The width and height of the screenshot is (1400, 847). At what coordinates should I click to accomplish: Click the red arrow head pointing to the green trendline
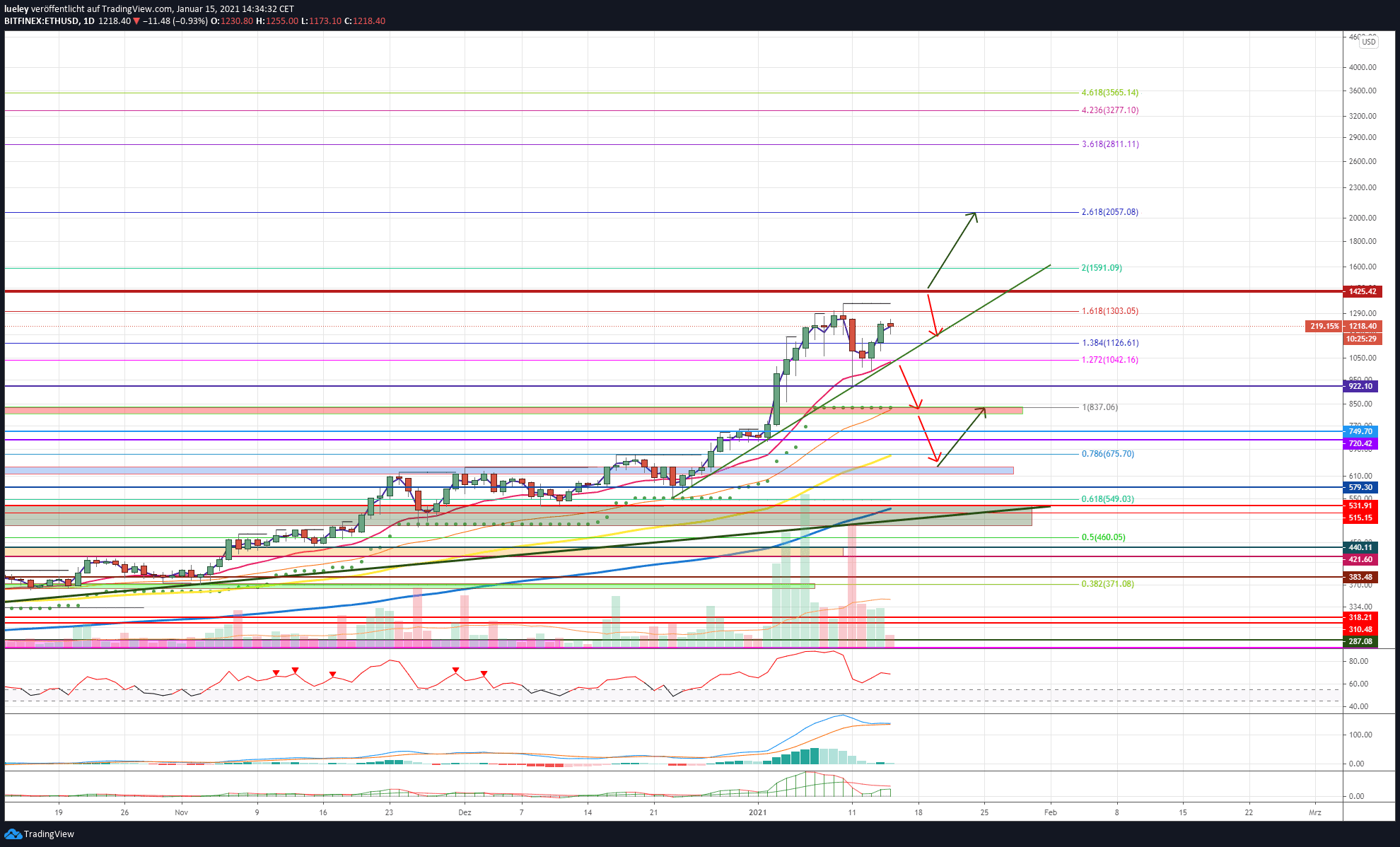935,331
